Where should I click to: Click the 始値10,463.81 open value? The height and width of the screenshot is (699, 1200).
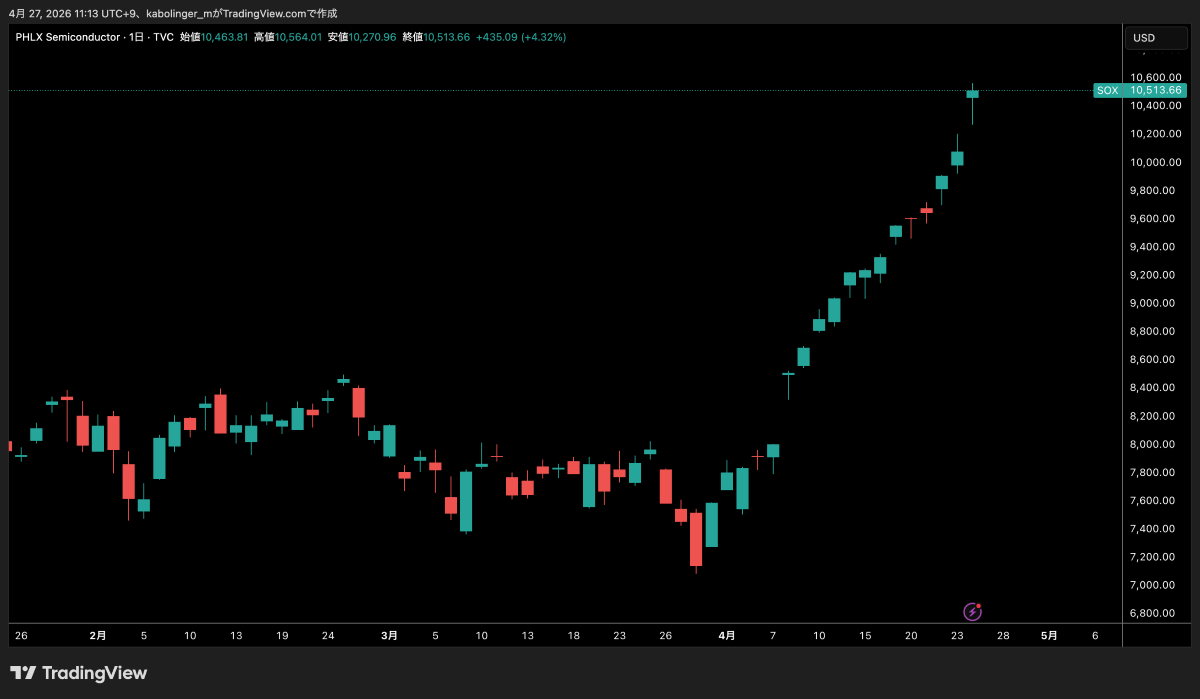point(214,37)
